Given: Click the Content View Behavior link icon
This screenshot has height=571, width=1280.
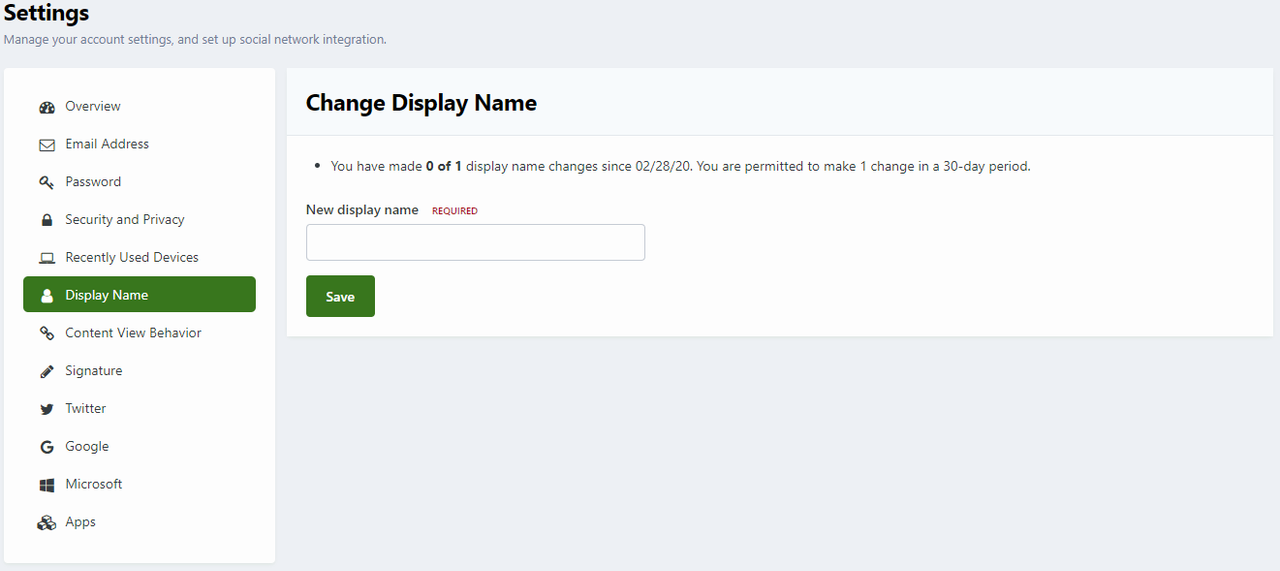Looking at the screenshot, I should (46, 333).
